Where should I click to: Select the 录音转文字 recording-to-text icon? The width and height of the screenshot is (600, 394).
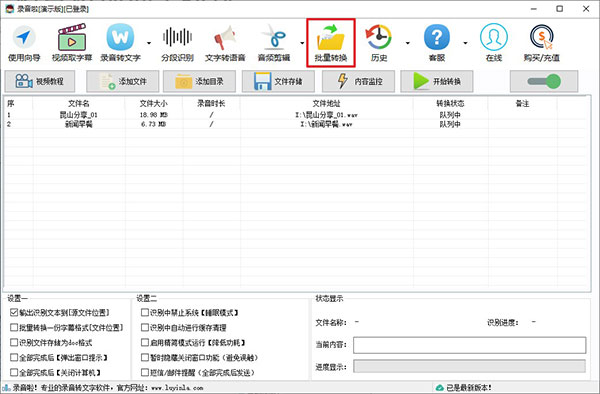click(120, 43)
